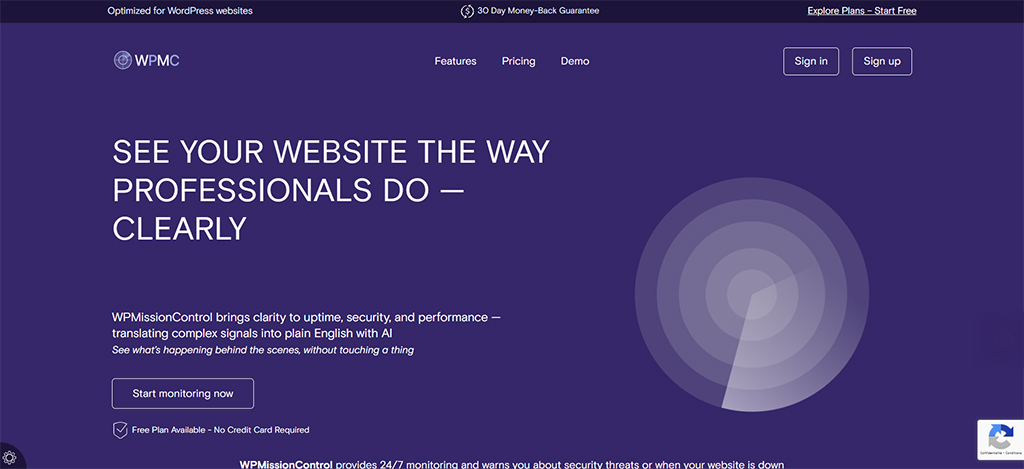1024x469 pixels.
Task: Click the main hero headline
Action: click(x=331, y=190)
